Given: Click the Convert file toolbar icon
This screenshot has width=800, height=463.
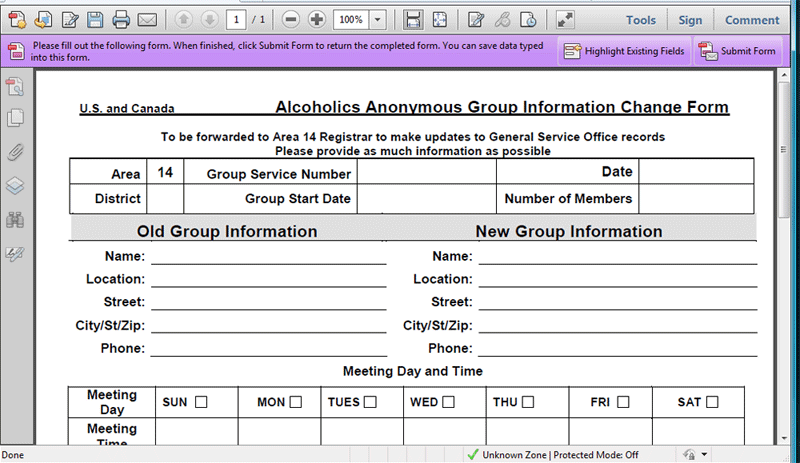Looking at the screenshot, I should coord(43,20).
